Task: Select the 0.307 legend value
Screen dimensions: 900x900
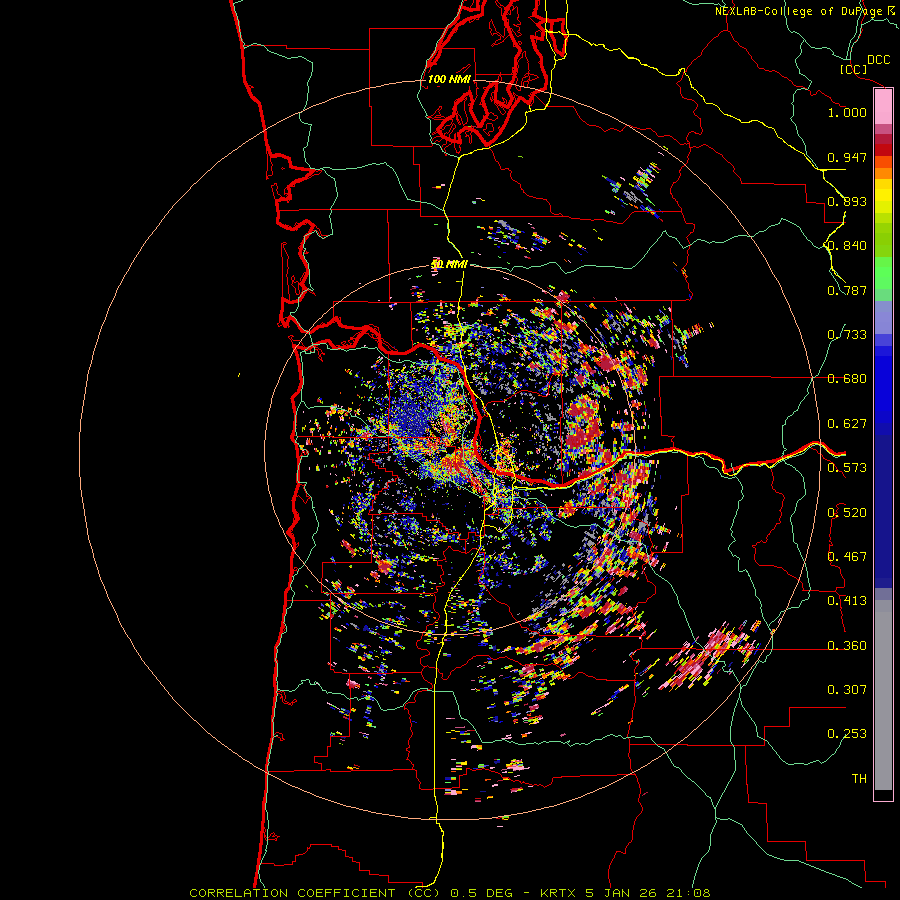Action: tap(847, 690)
